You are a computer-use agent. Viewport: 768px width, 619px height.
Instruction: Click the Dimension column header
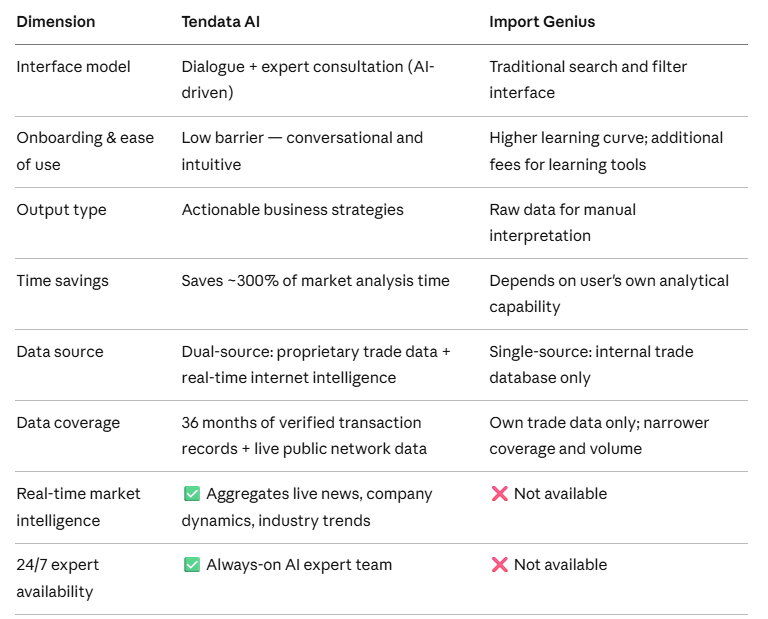pyautogui.click(x=56, y=22)
